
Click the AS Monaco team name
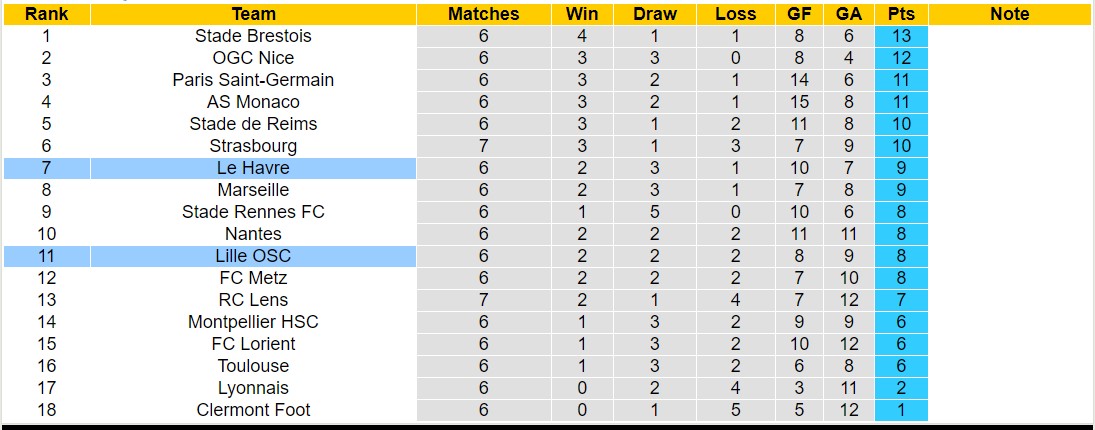pyautogui.click(x=253, y=102)
